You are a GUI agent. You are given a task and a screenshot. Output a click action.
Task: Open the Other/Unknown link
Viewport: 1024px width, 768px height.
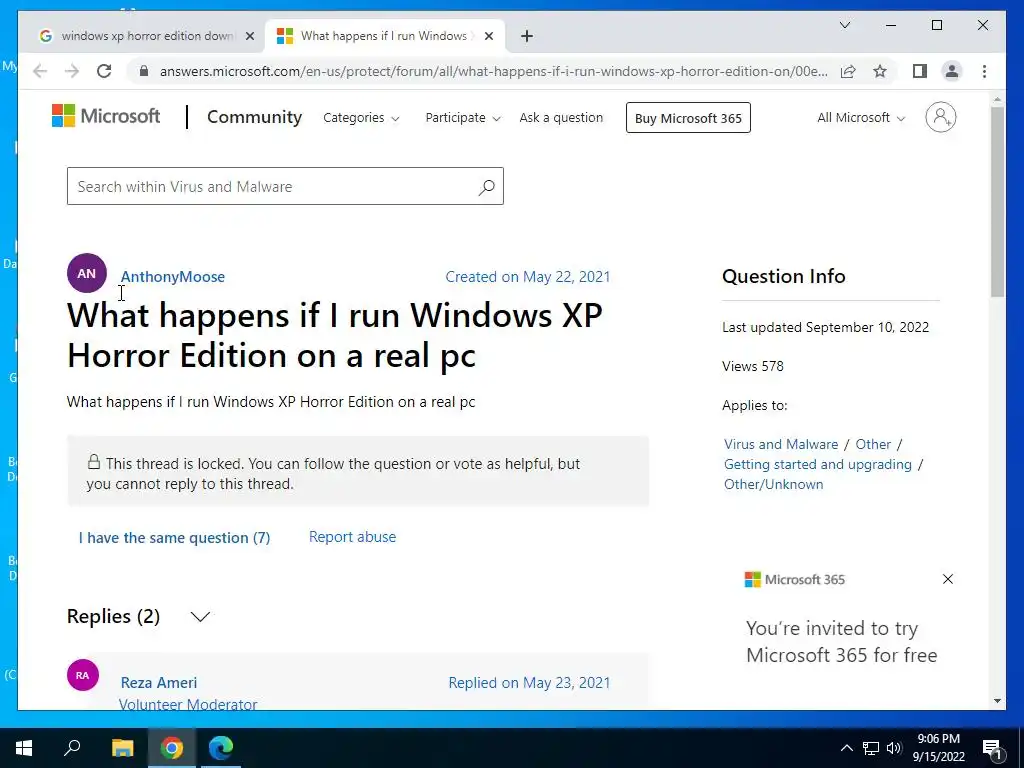click(773, 484)
